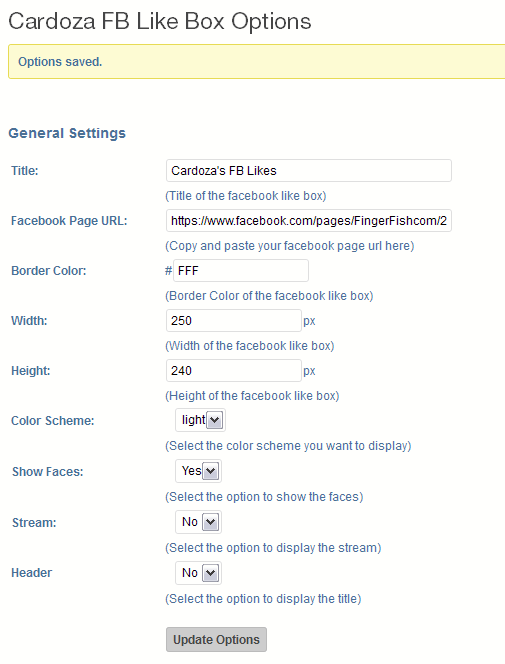Click the 'Copy and paste your facebook page url' hint
The image size is (505, 664).
290,246
